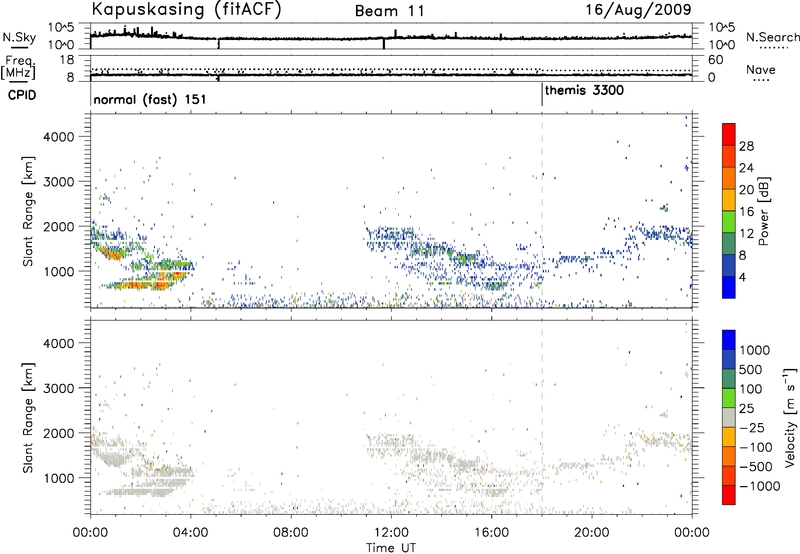Screen dimensions: 800x554
Task: Click the '12:00' time axis tick label
Action: pos(391,533)
